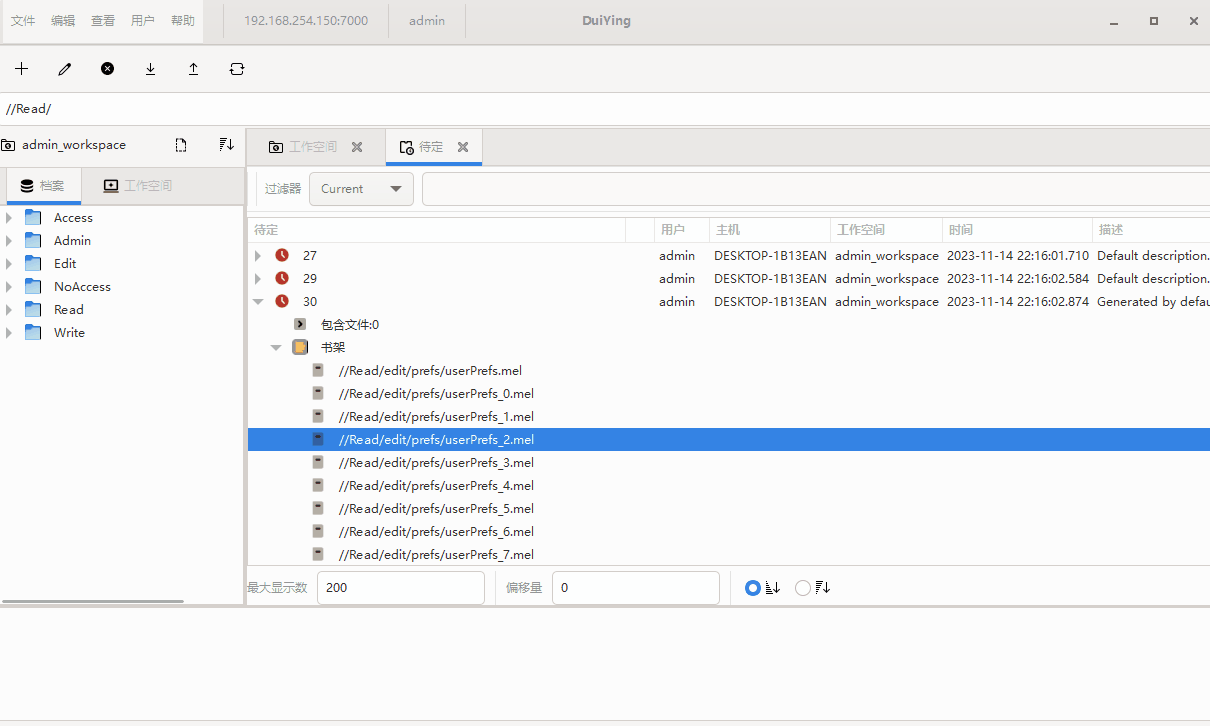The width and height of the screenshot is (1210, 726).
Task: Click the sort icon beside admin_workspace
Action: pos(226,145)
